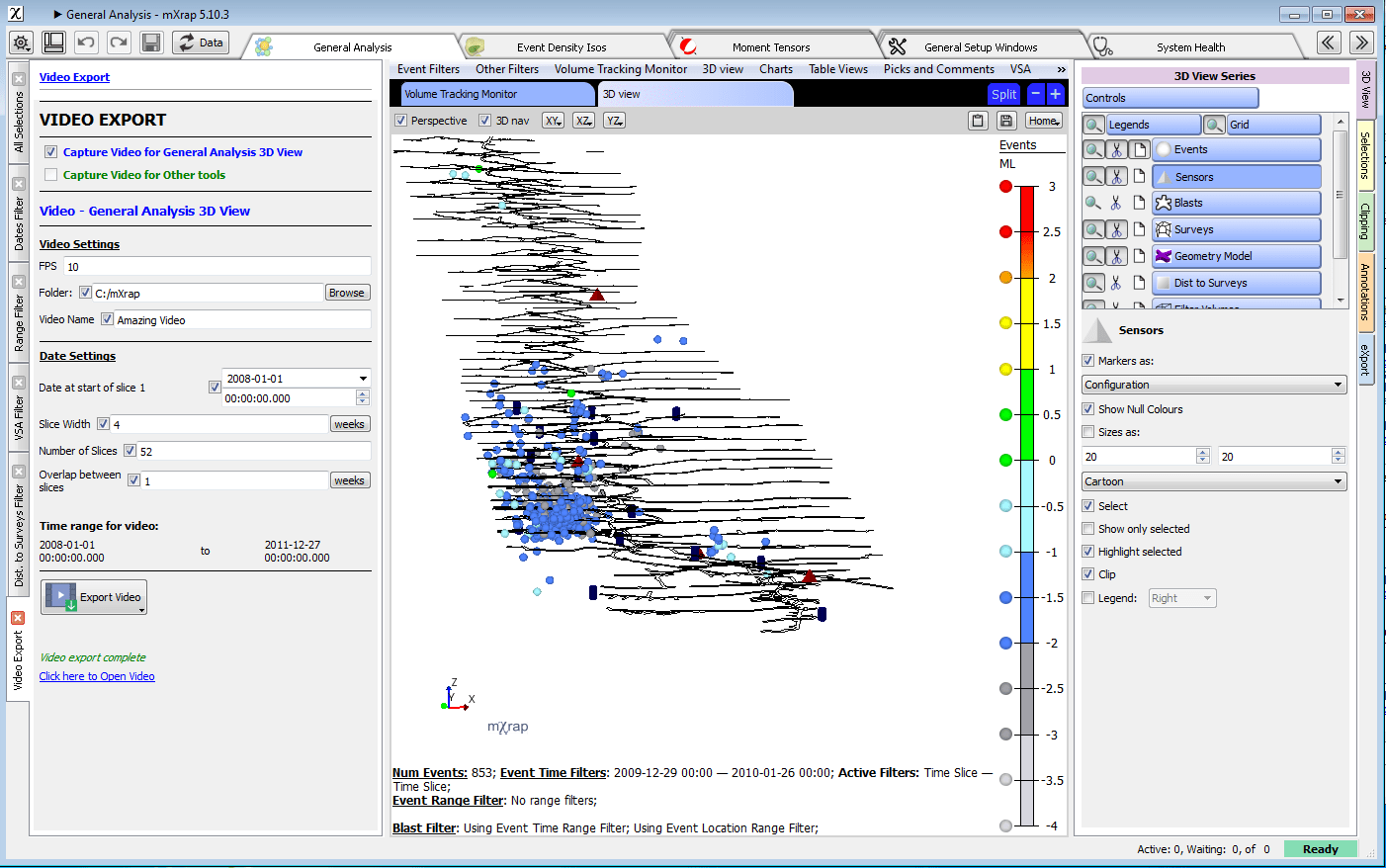Click the magnifier icon next to Sensors
1386x868 pixels.
pyautogui.click(x=1093, y=176)
